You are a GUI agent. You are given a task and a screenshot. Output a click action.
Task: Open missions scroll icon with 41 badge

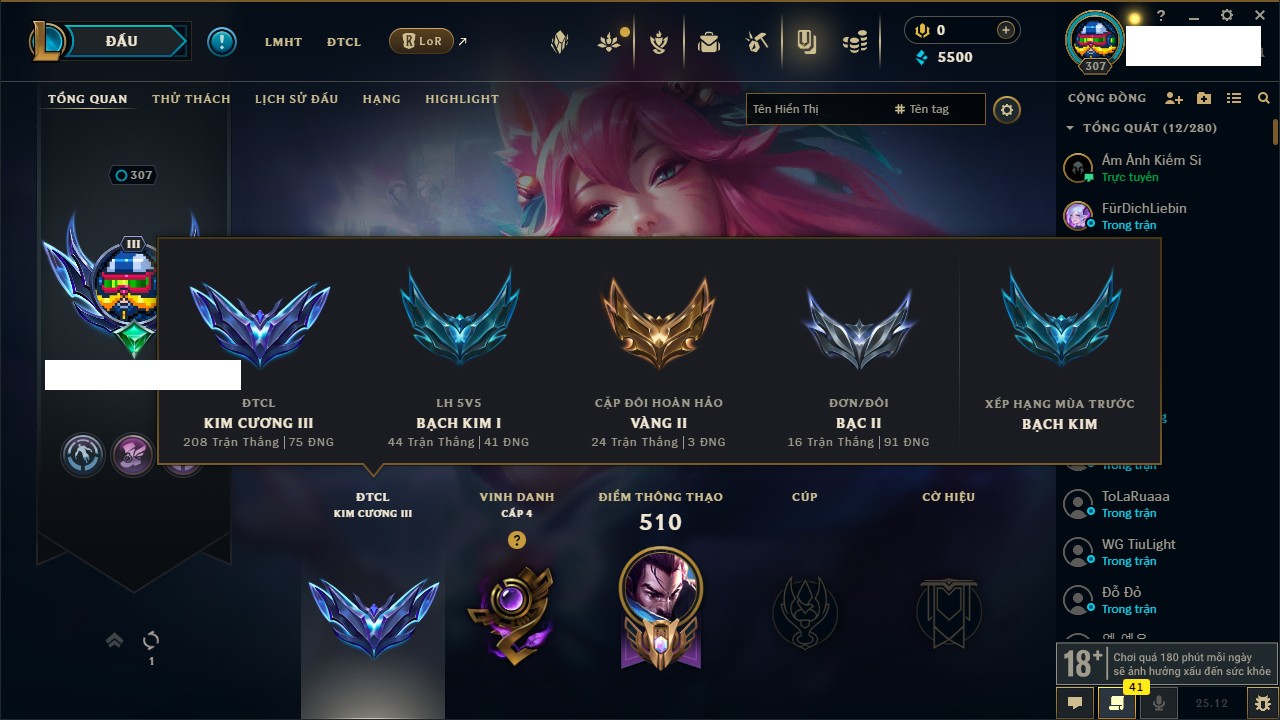click(x=1117, y=703)
